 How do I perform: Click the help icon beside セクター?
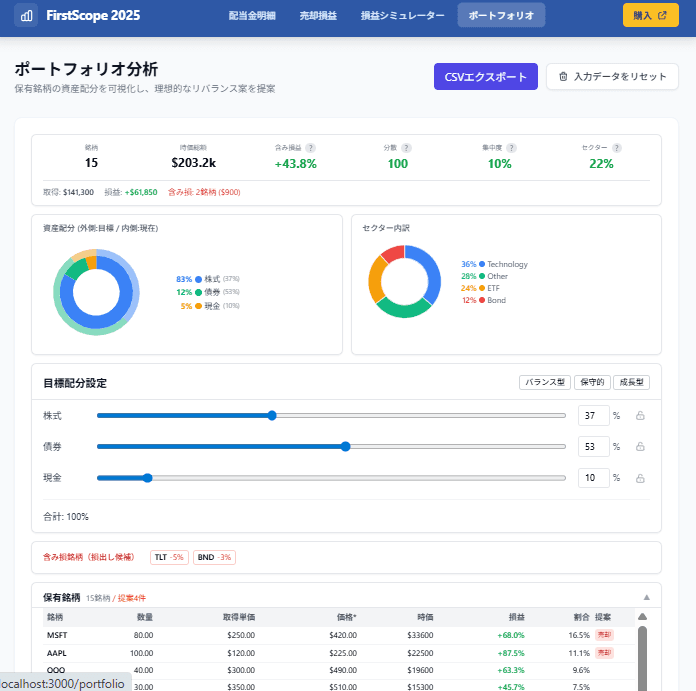[x=616, y=148]
